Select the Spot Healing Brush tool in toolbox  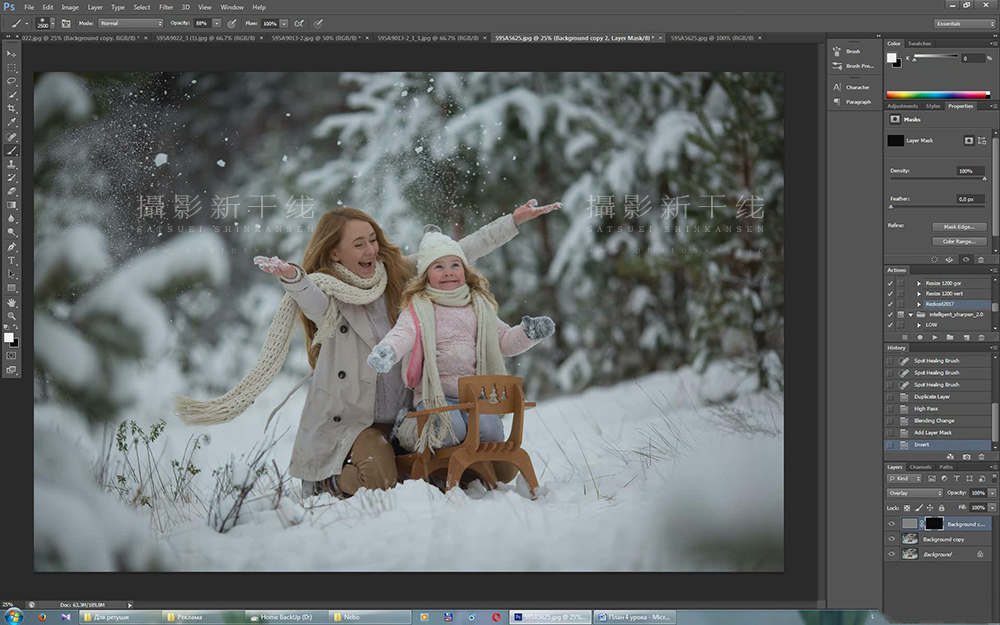click(11, 136)
